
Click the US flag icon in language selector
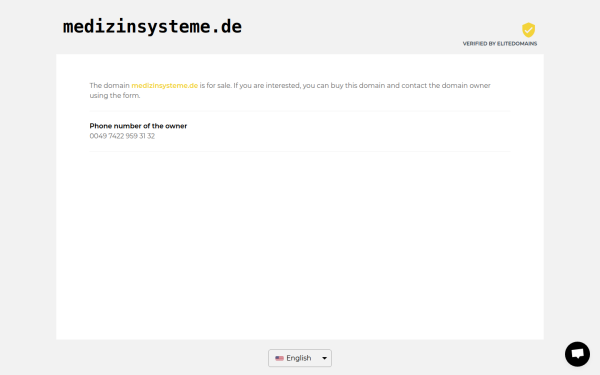click(x=279, y=358)
